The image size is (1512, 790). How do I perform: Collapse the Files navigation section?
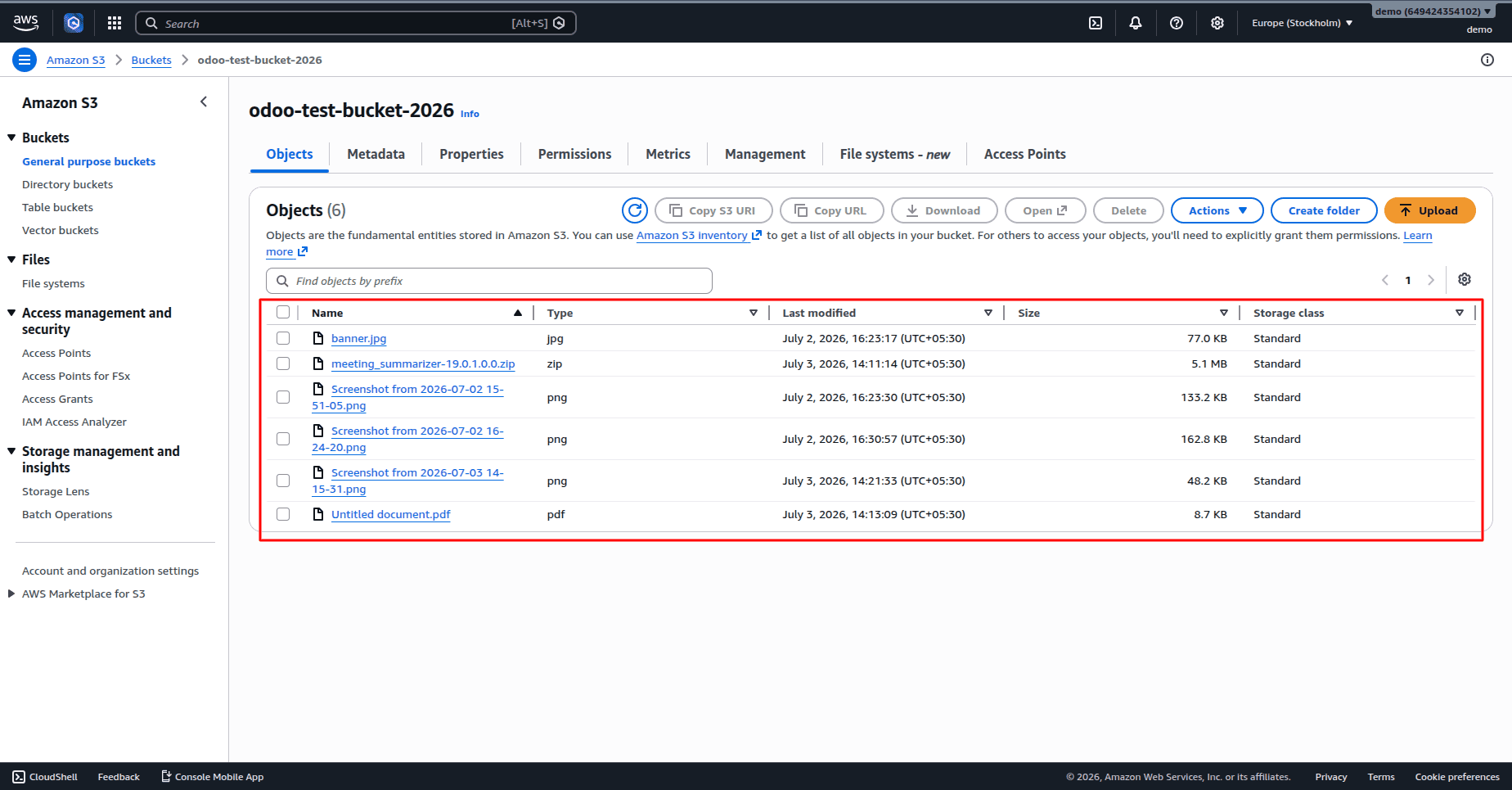tap(11, 260)
